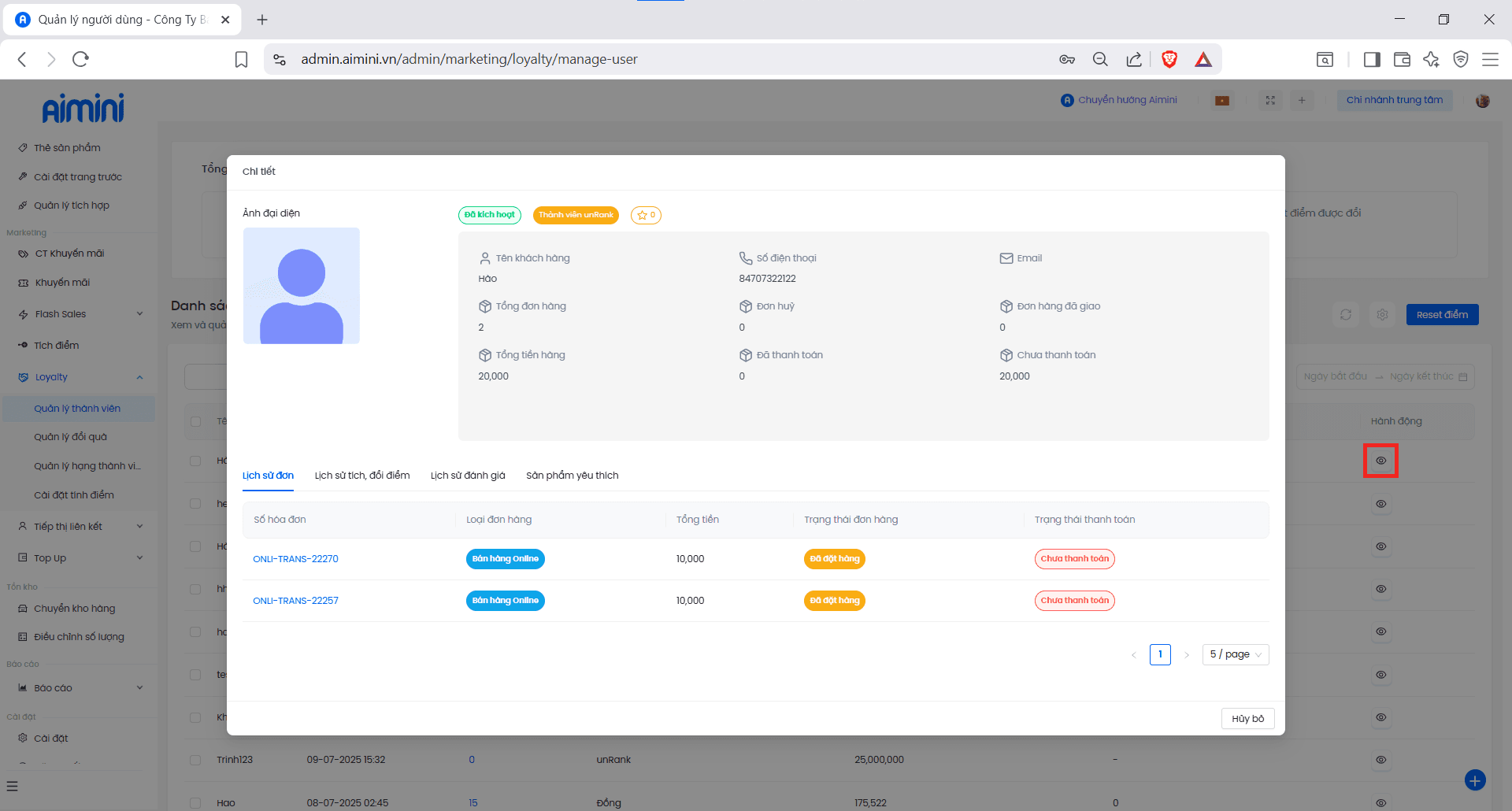1512x811 pixels.
Task: Select pagination page number 1
Action: 1160,654
